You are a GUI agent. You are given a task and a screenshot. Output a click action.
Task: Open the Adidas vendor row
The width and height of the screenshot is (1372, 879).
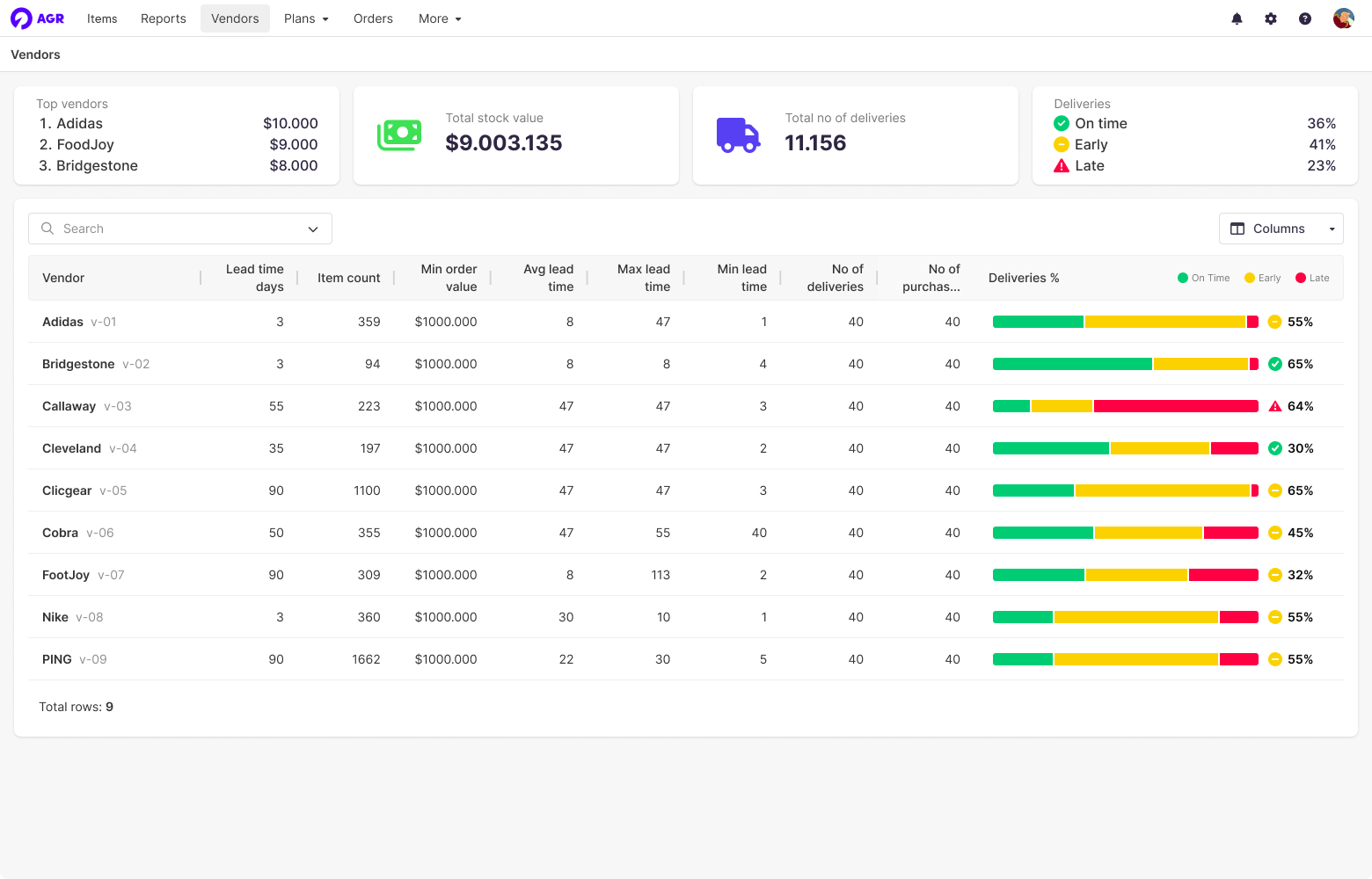point(63,322)
